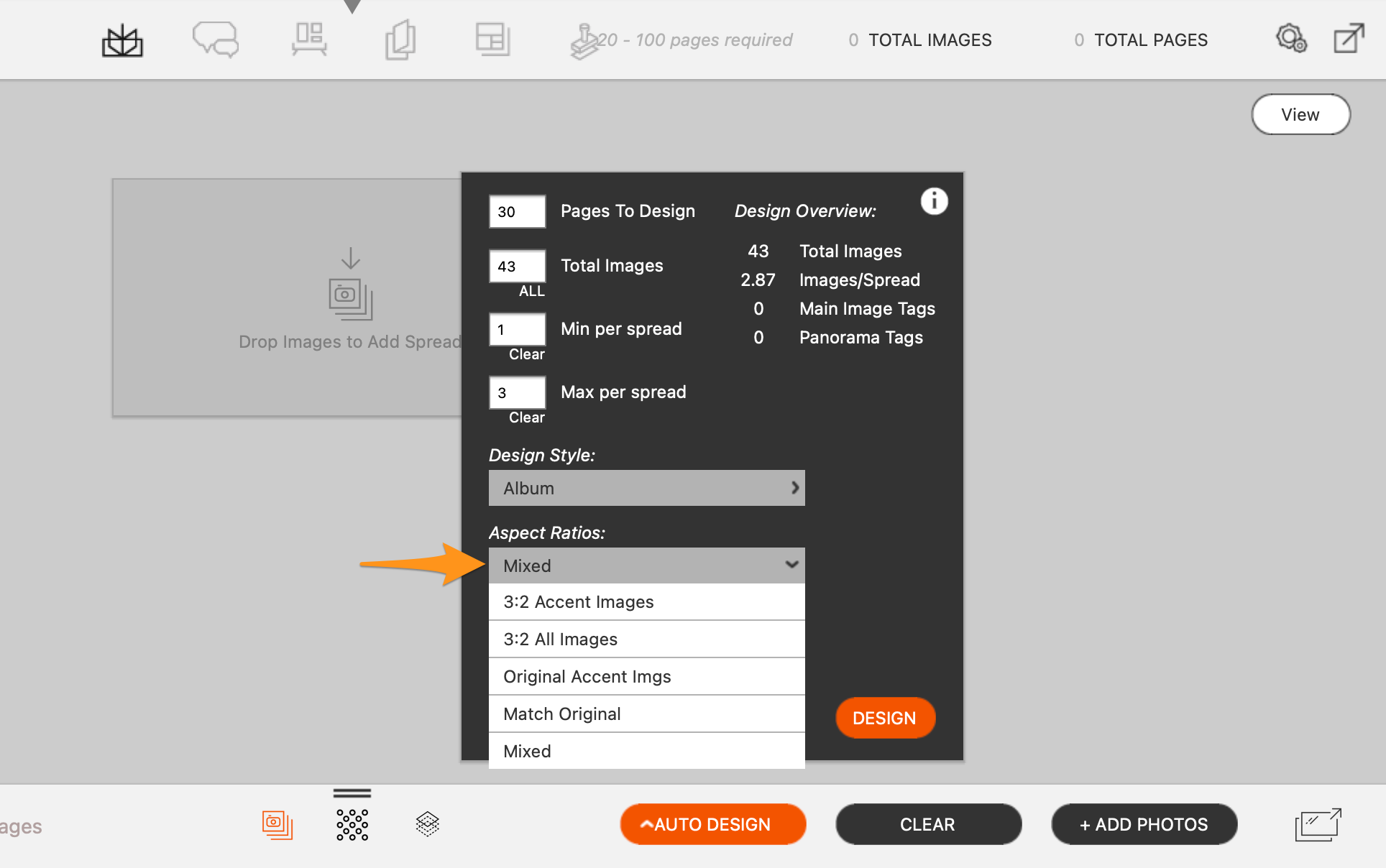
Task: Select 3:2 Accent Images option
Action: (647, 602)
